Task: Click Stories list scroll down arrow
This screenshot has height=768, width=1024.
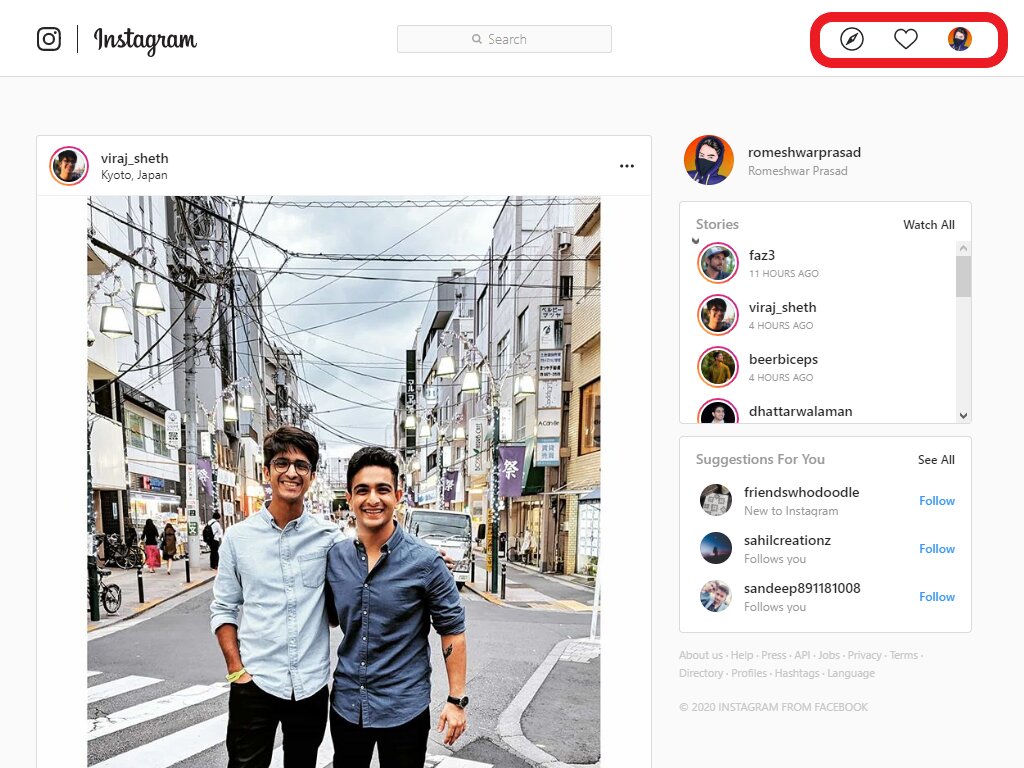Action: click(963, 415)
